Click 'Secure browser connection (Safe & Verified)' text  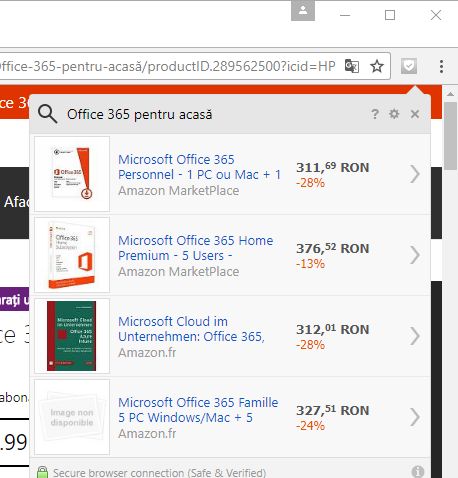coord(160,473)
